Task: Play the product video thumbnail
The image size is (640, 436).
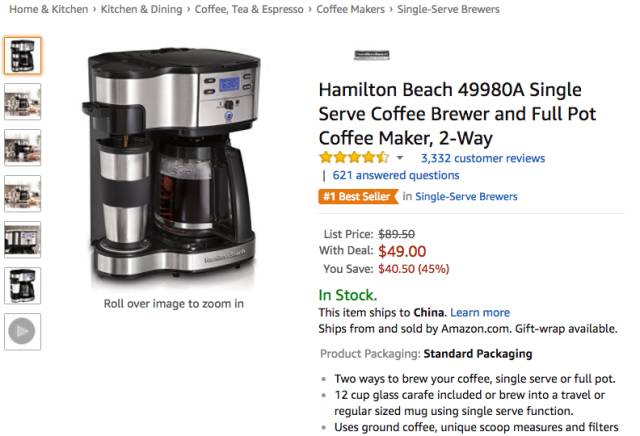Action: pos(22,331)
